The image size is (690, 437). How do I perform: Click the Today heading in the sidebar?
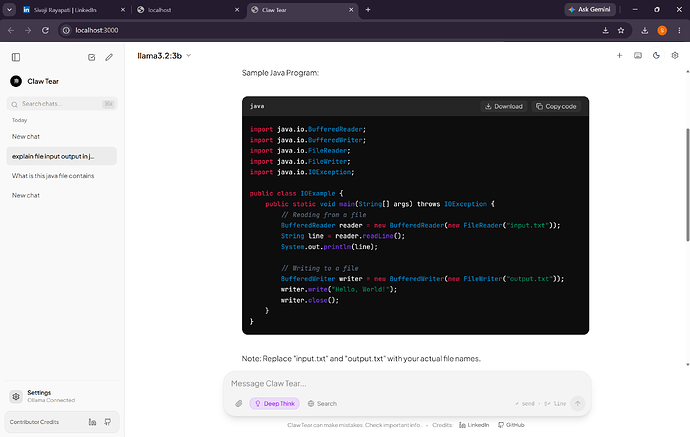coord(19,120)
